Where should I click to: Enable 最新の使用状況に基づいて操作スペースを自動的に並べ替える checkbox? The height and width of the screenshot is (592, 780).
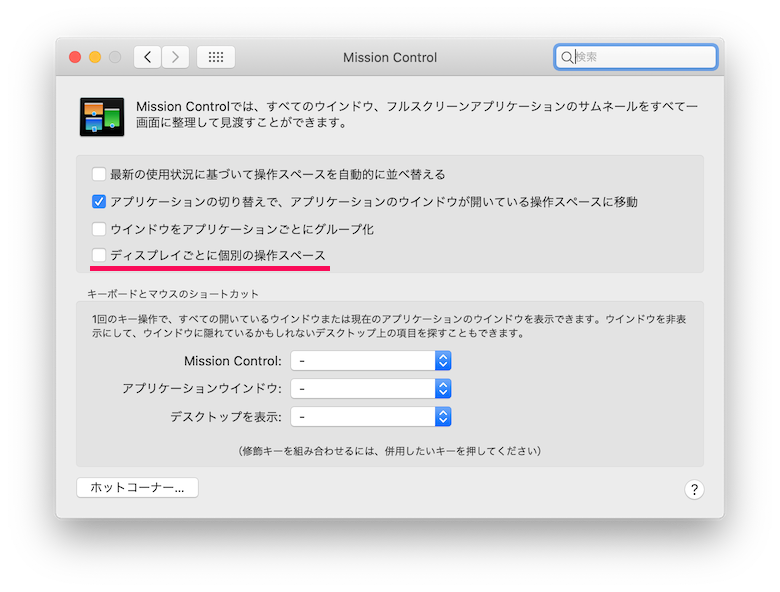[x=99, y=174]
